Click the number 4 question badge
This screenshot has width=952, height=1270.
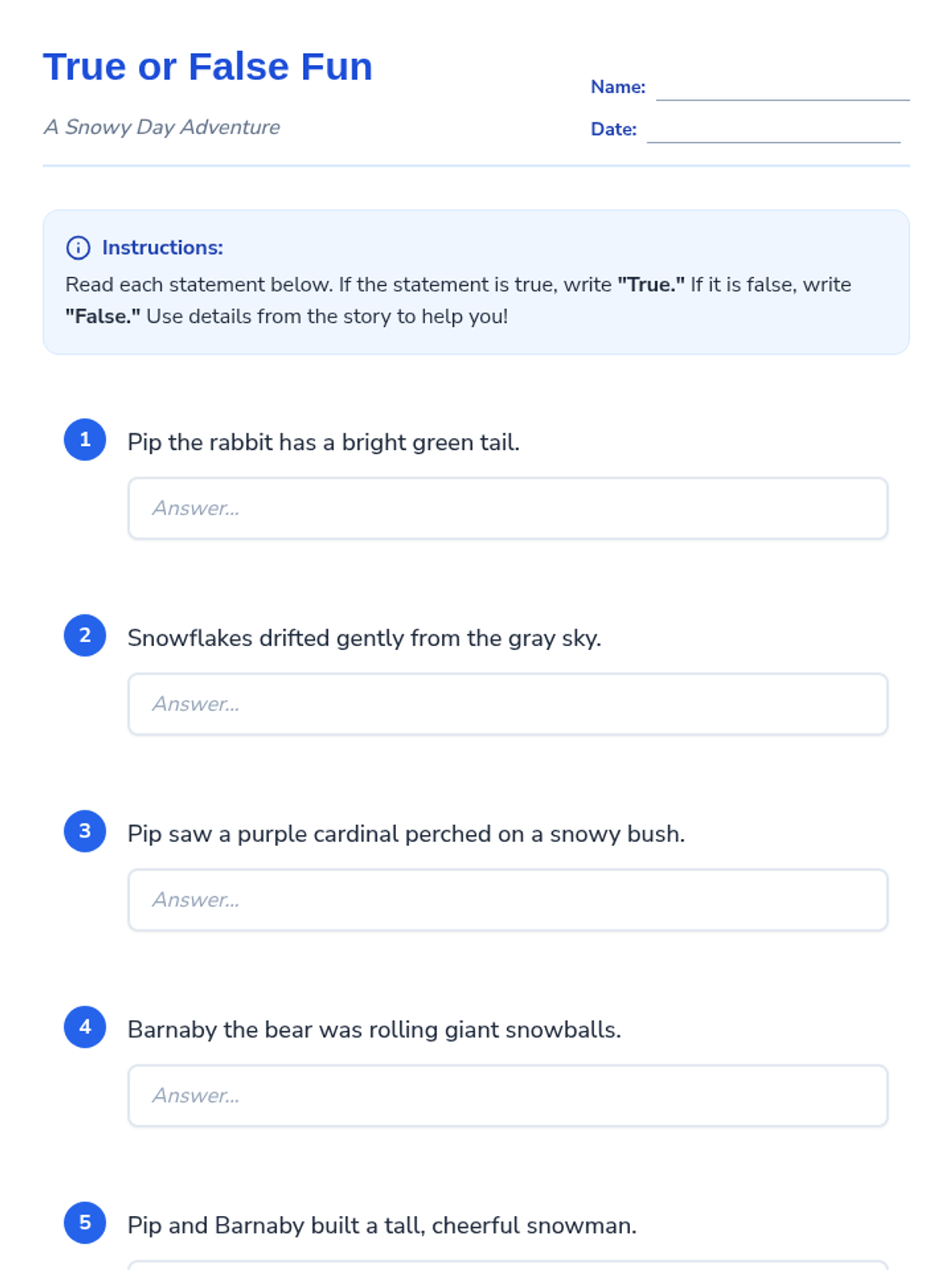pos(85,1027)
